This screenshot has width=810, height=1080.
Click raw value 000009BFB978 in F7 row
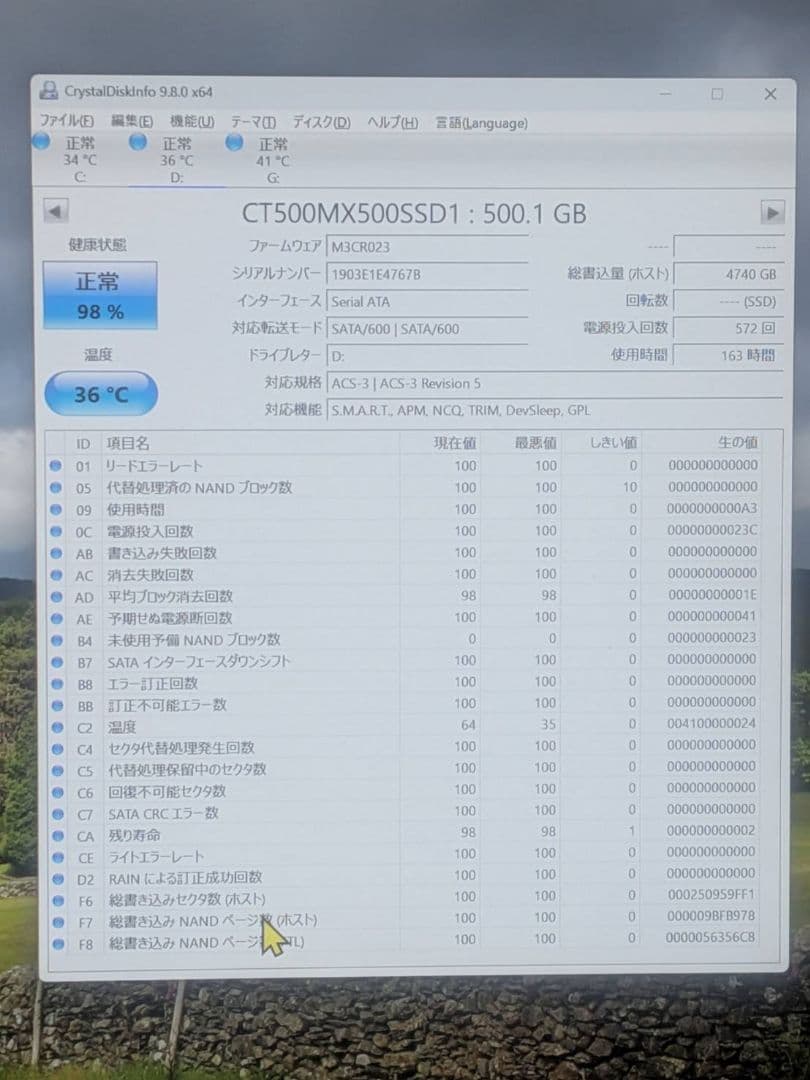pos(711,916)
